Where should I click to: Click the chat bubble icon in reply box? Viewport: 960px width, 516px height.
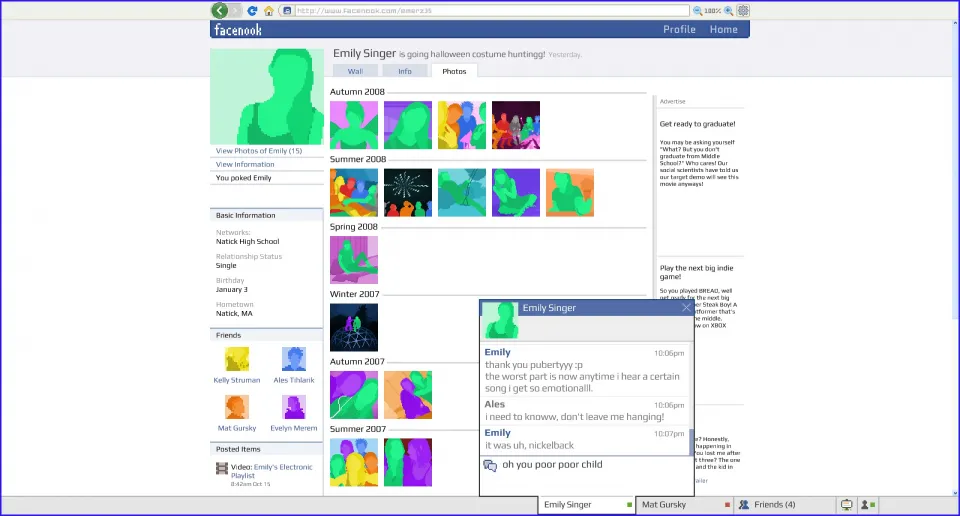click(x=490, y=465)
